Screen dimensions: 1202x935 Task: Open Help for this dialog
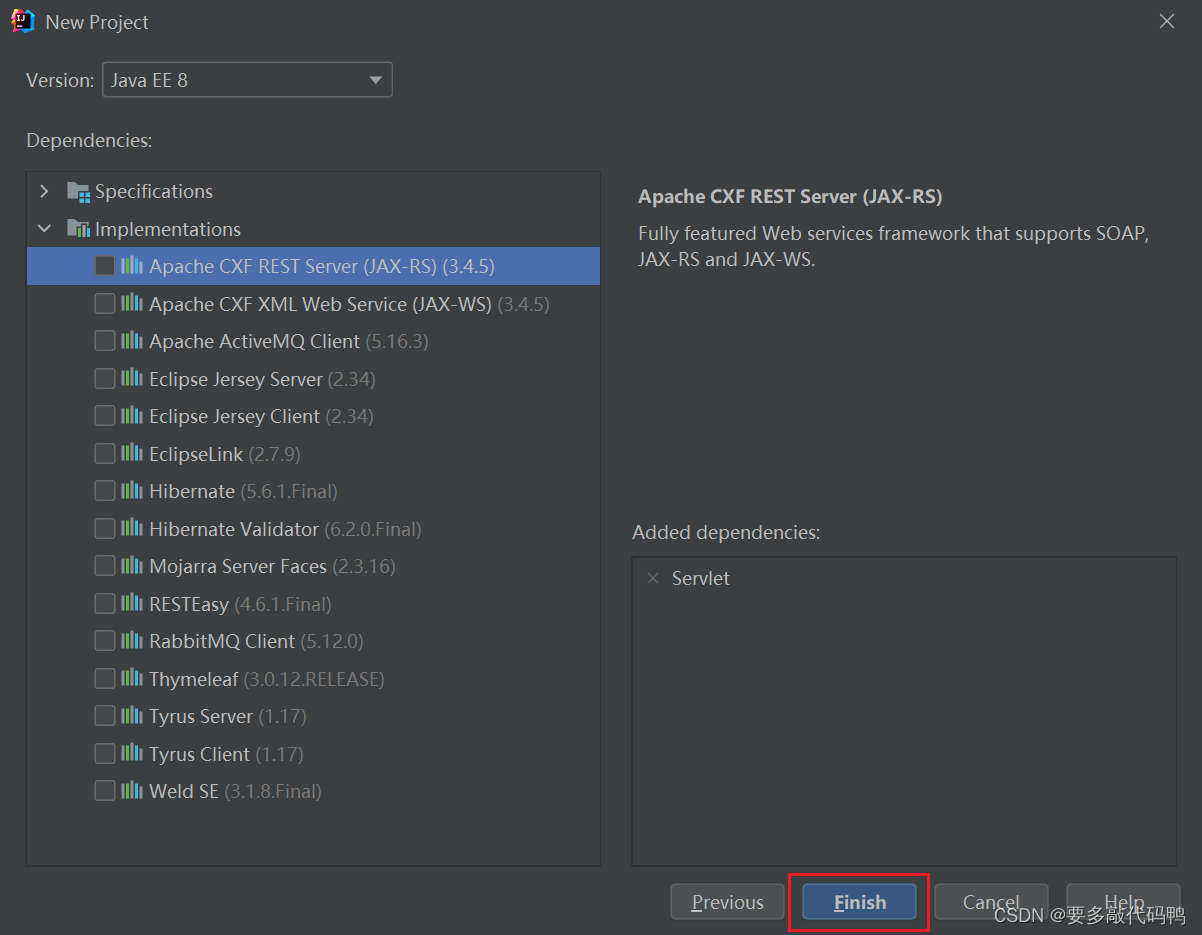click(1123, 902)
